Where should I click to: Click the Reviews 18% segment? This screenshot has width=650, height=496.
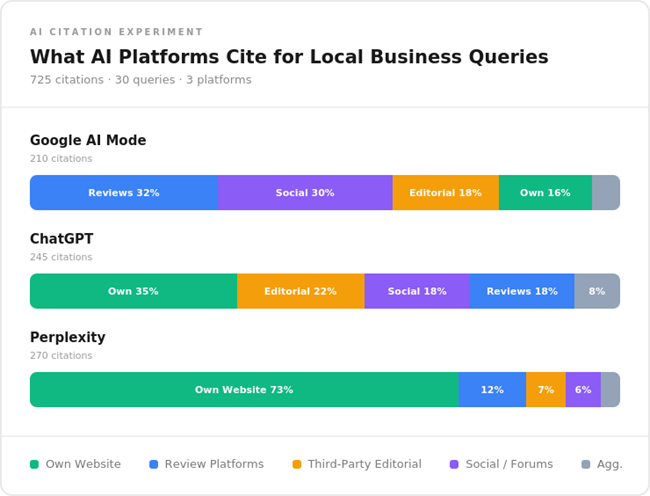coord(522,291)
